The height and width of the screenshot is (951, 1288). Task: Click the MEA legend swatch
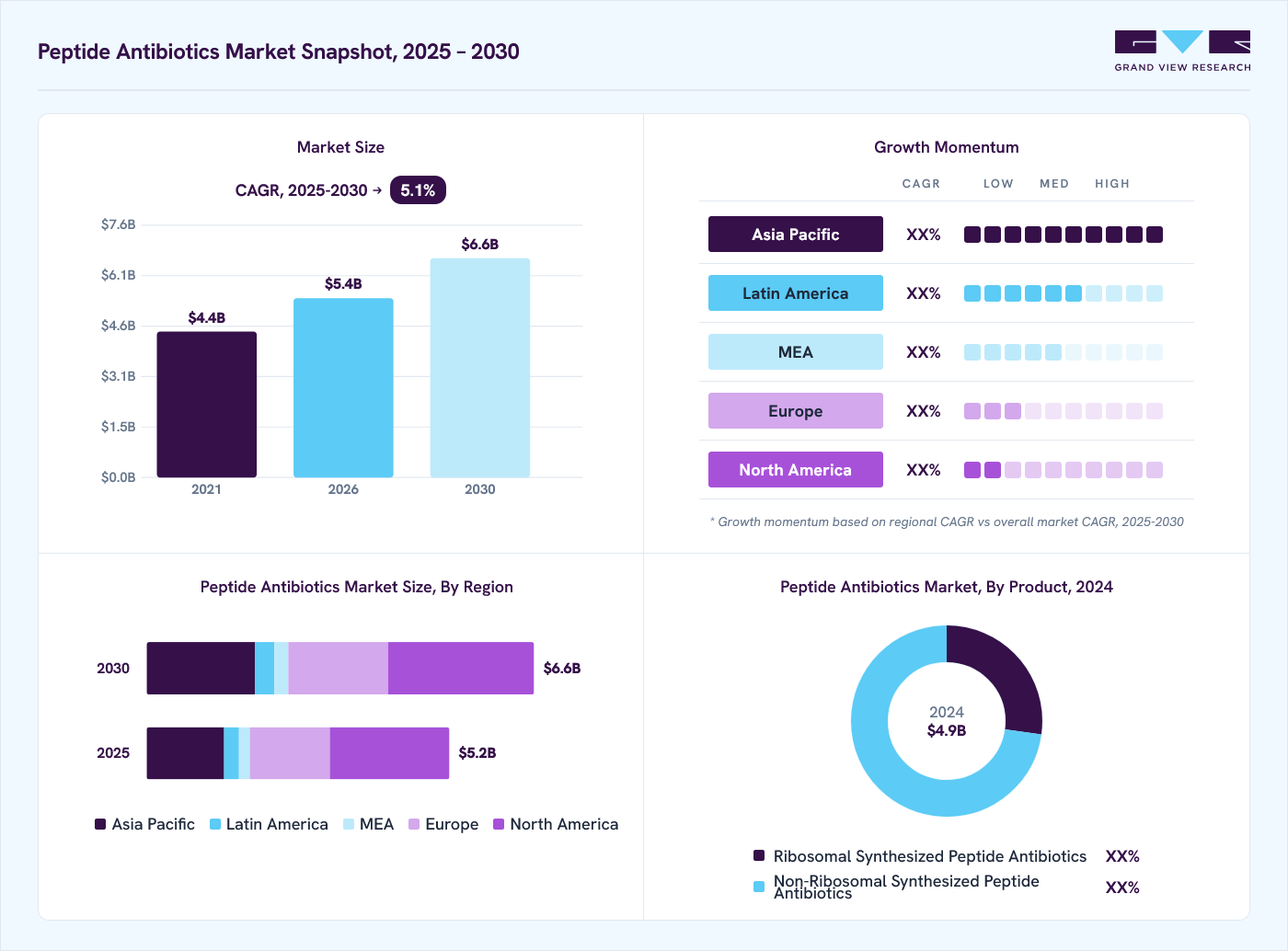point(349,824)
